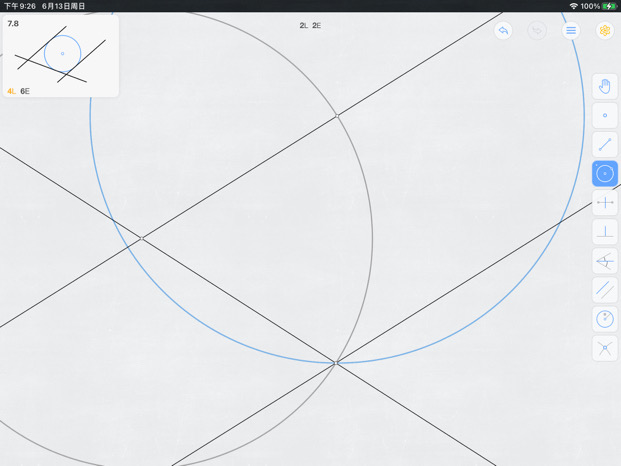Image resolution: width=621 pixels, height=466 pixels.
Task: Select the Perpendicular line tool
Action: (x=605, y=232)
